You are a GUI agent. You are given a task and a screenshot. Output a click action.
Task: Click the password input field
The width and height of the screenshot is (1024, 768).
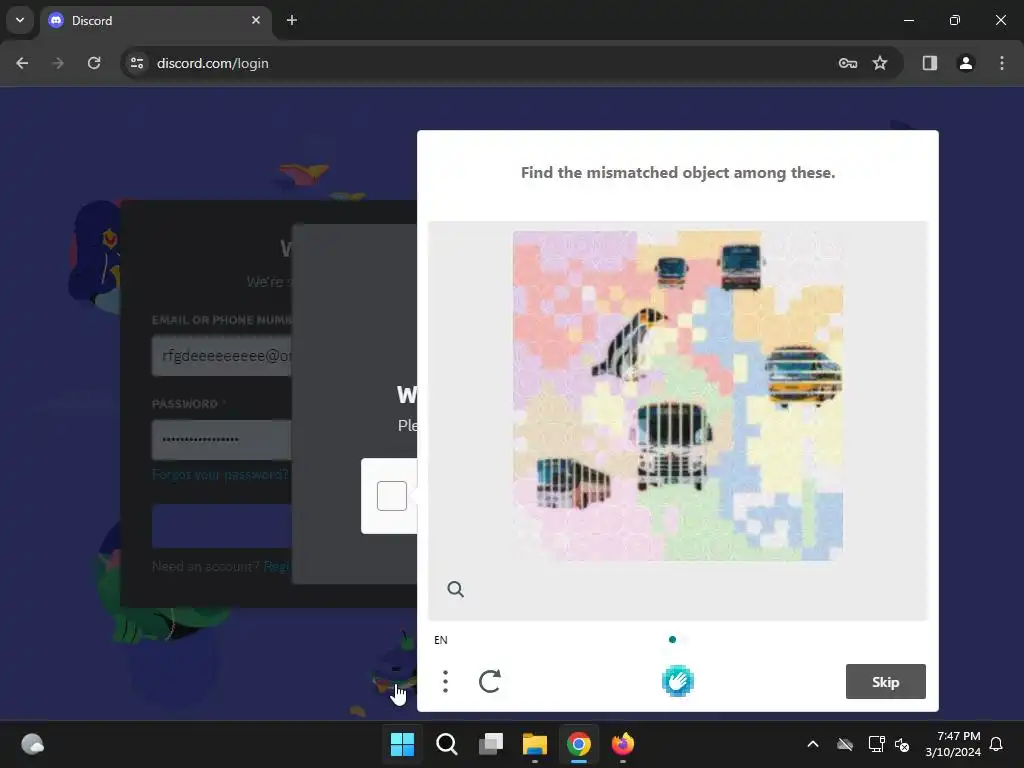click(222, 440)
